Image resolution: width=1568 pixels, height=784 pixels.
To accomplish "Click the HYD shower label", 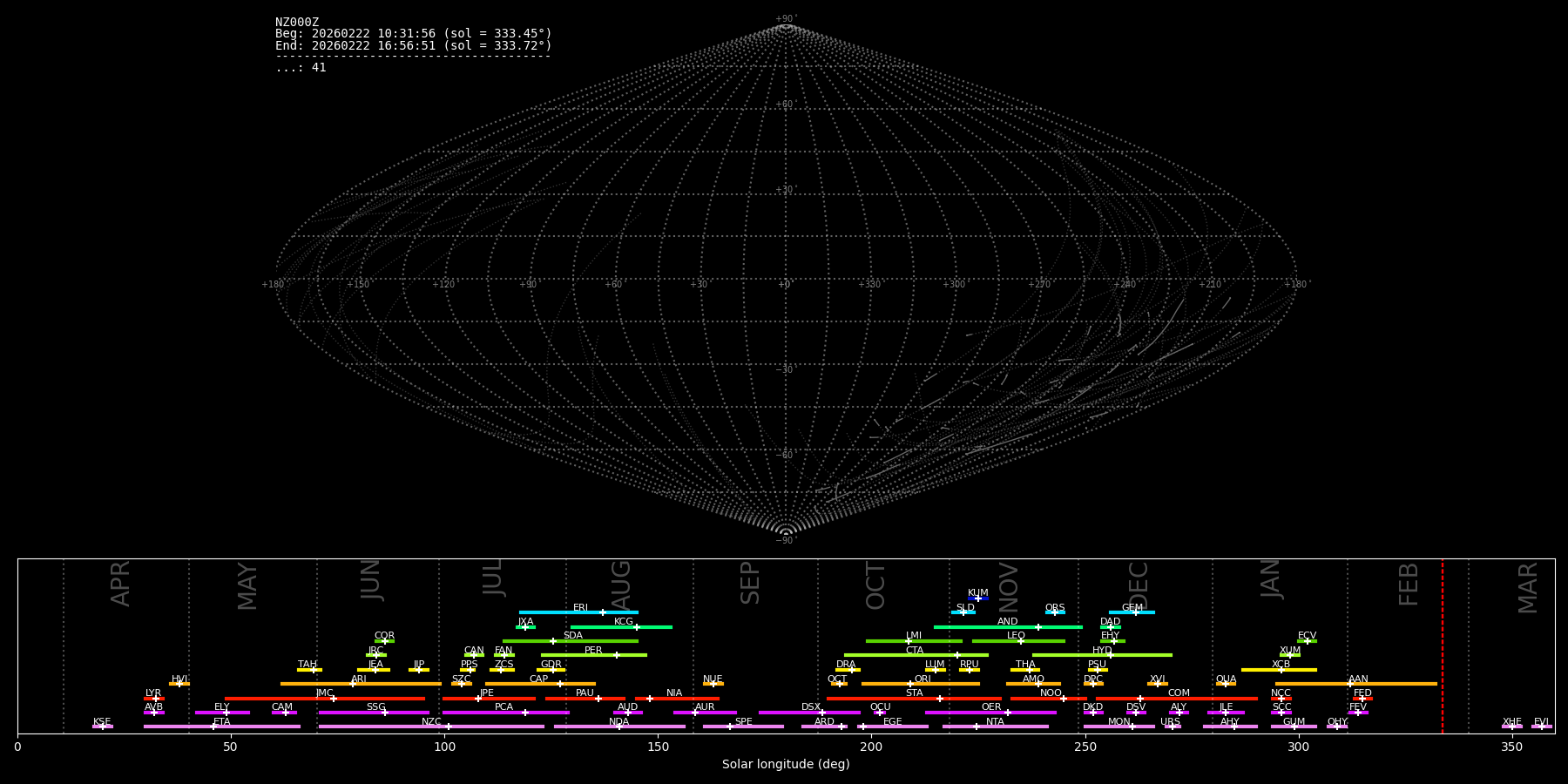I will point(1102,651).
